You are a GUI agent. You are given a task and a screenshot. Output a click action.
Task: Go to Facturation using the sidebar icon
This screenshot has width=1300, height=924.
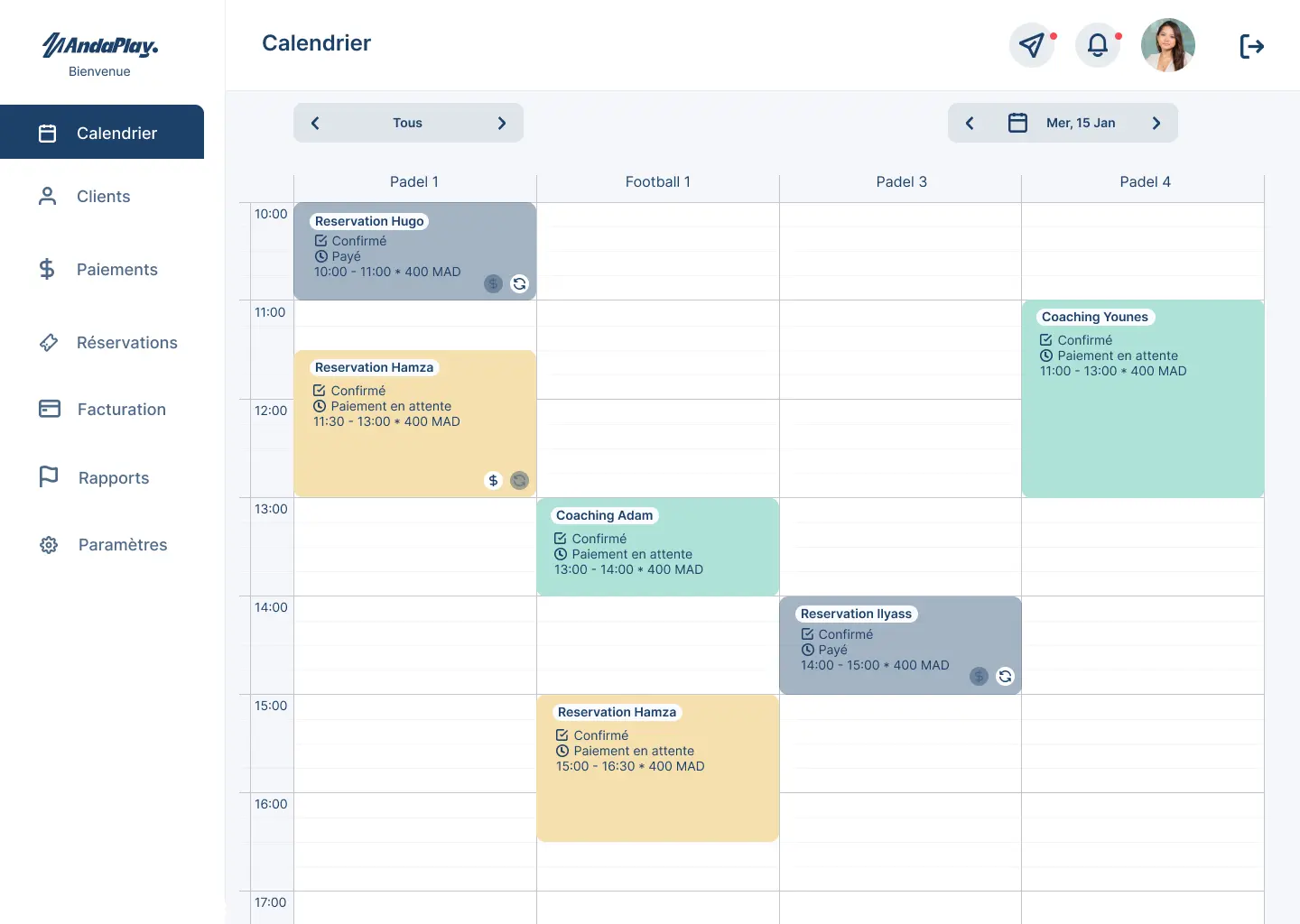coord(121,409)
